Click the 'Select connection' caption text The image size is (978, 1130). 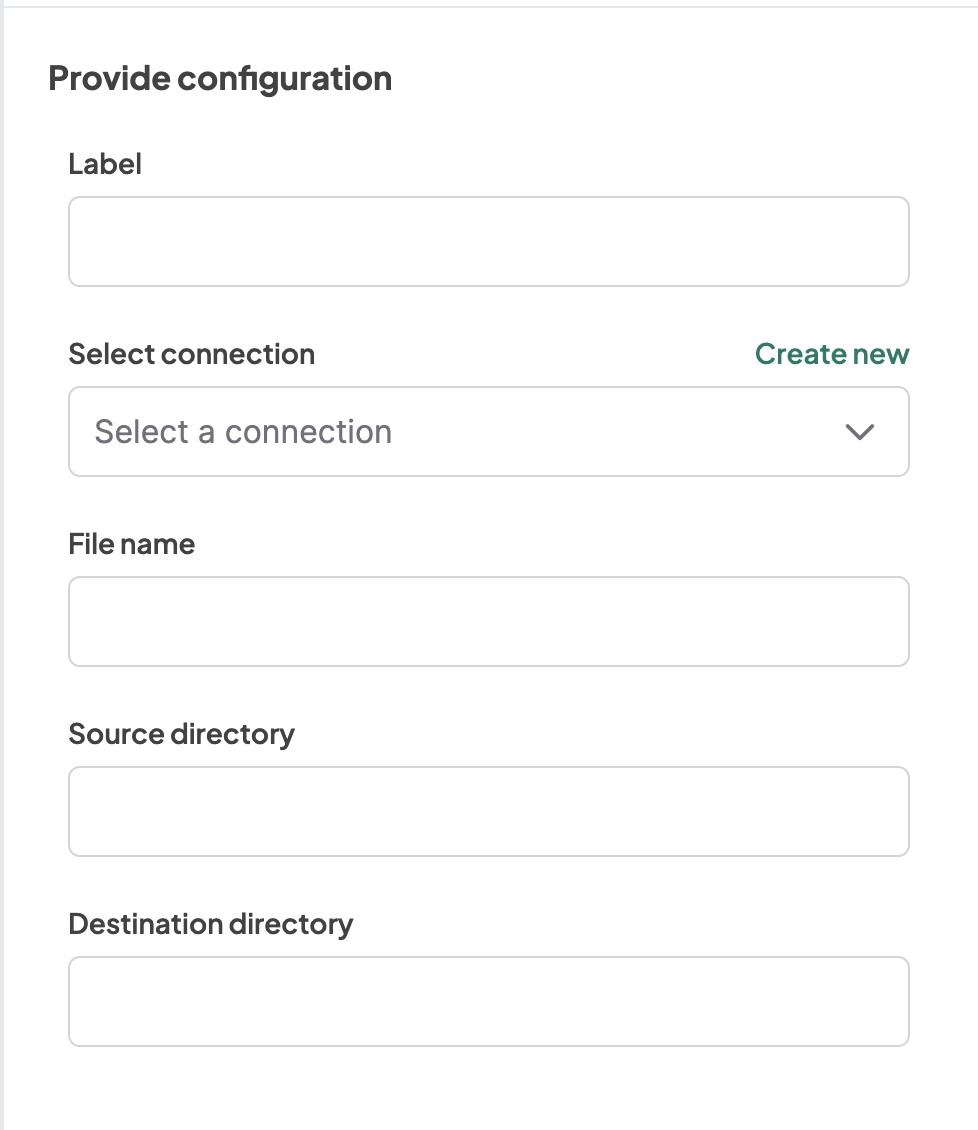coord(191,354)
